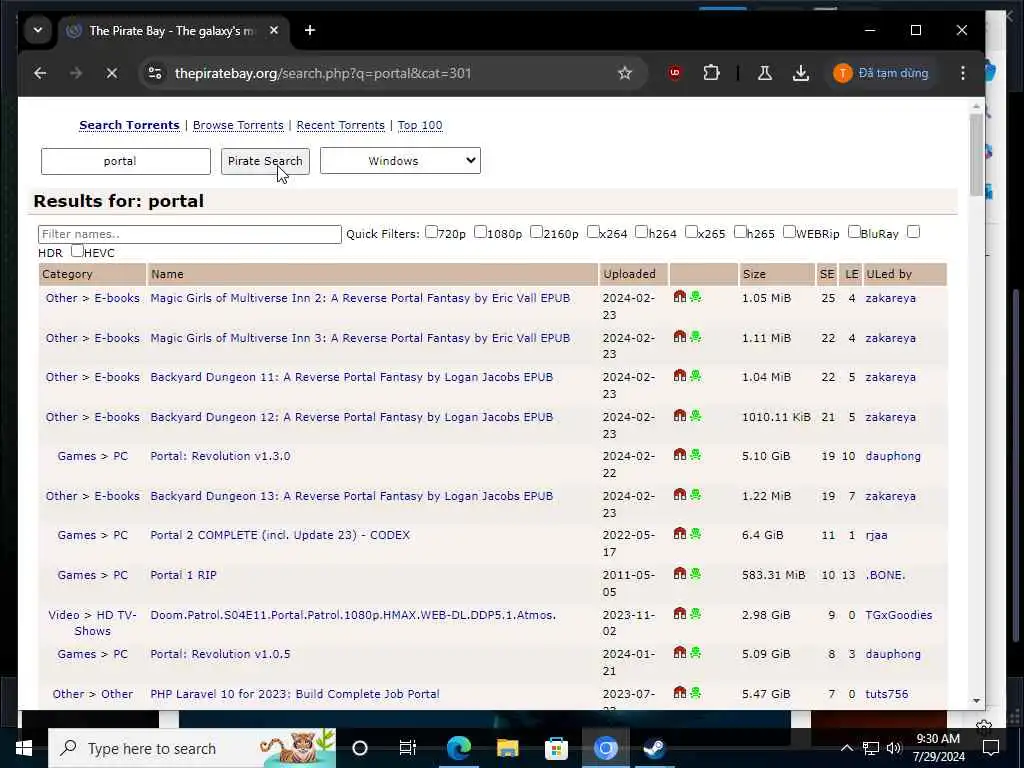Image resolution: width=1024 pixels, height=768 pixels.
Task: Tick the x265 filter checkbox
Action: point(691,232)
